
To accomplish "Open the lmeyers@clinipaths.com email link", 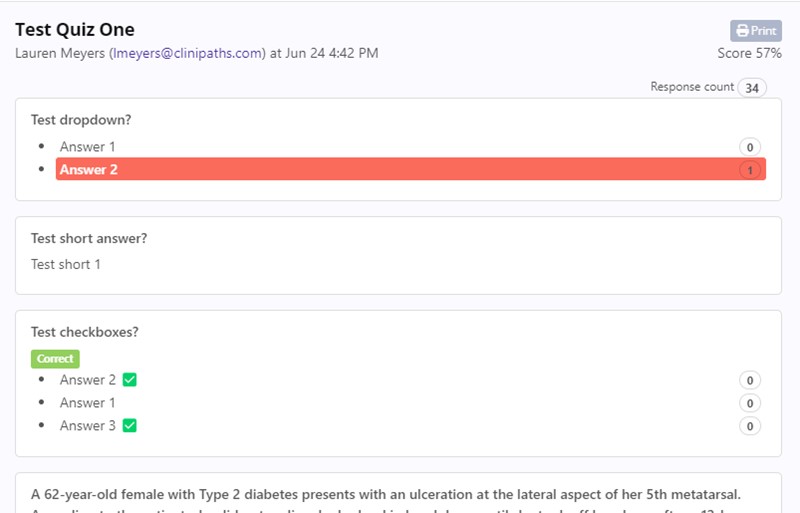I will (187, 53).
